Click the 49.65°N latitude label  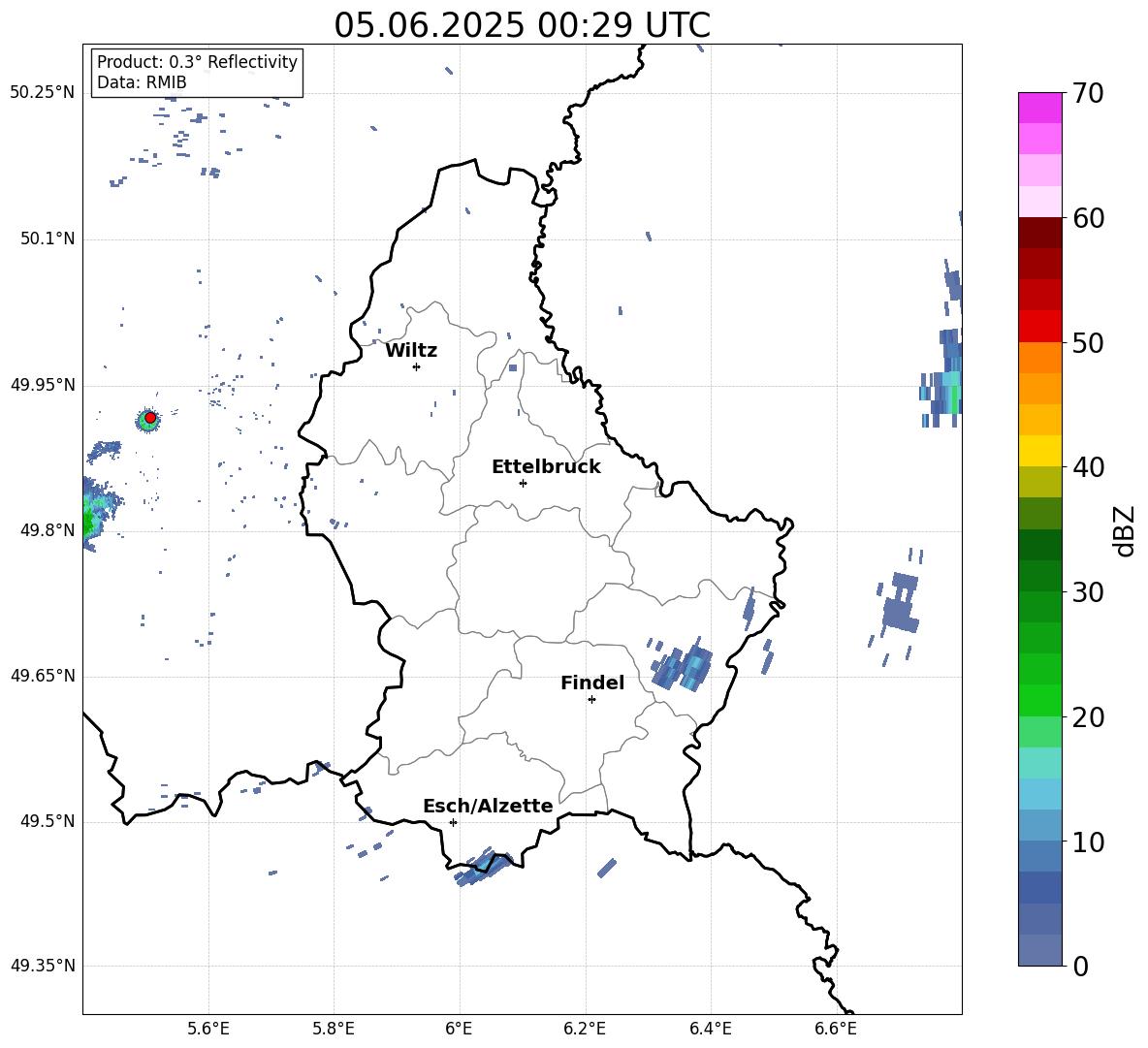coord(43,676)
